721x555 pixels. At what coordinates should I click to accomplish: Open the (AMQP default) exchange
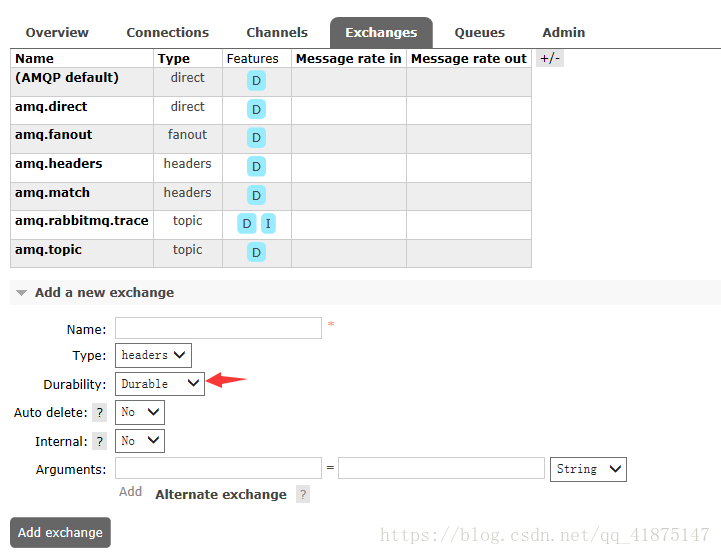[x=67, y=78]
